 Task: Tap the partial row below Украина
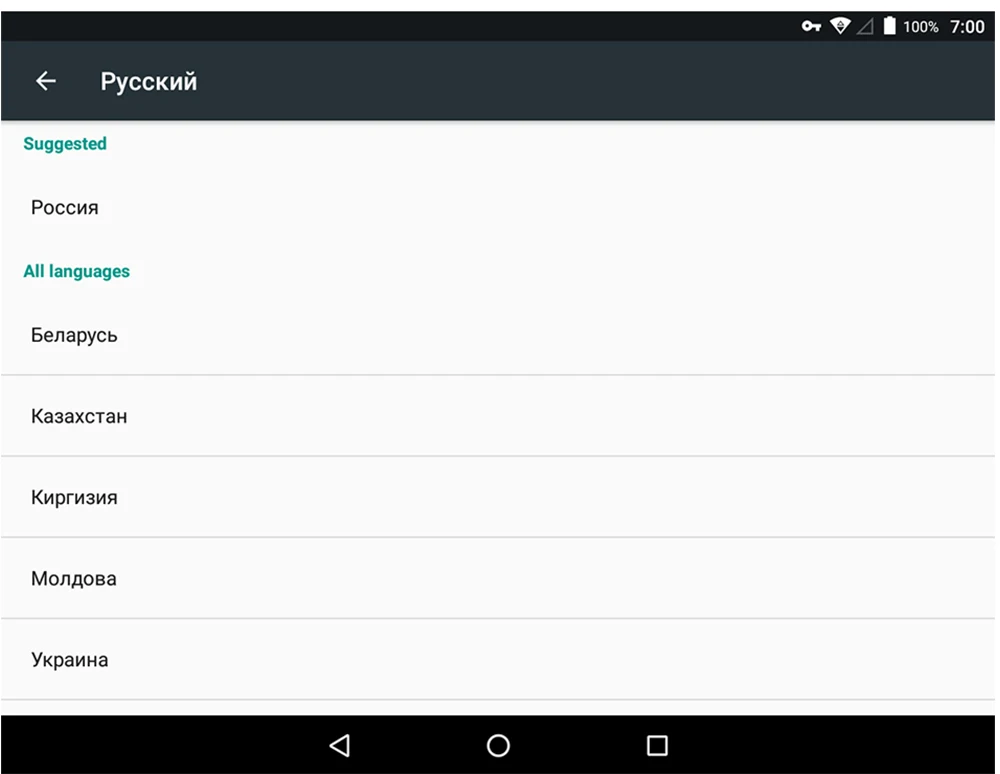pyautogui.click(x=497, y=708)
